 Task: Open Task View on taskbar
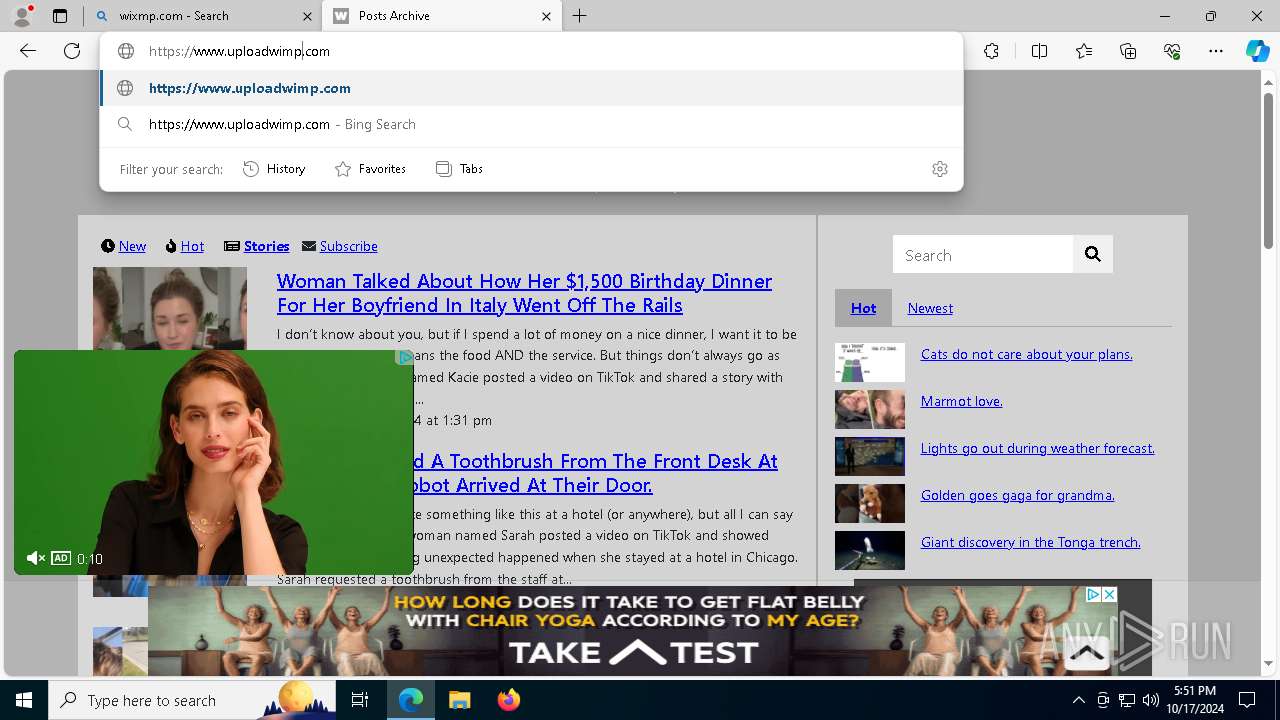point(360,700)
